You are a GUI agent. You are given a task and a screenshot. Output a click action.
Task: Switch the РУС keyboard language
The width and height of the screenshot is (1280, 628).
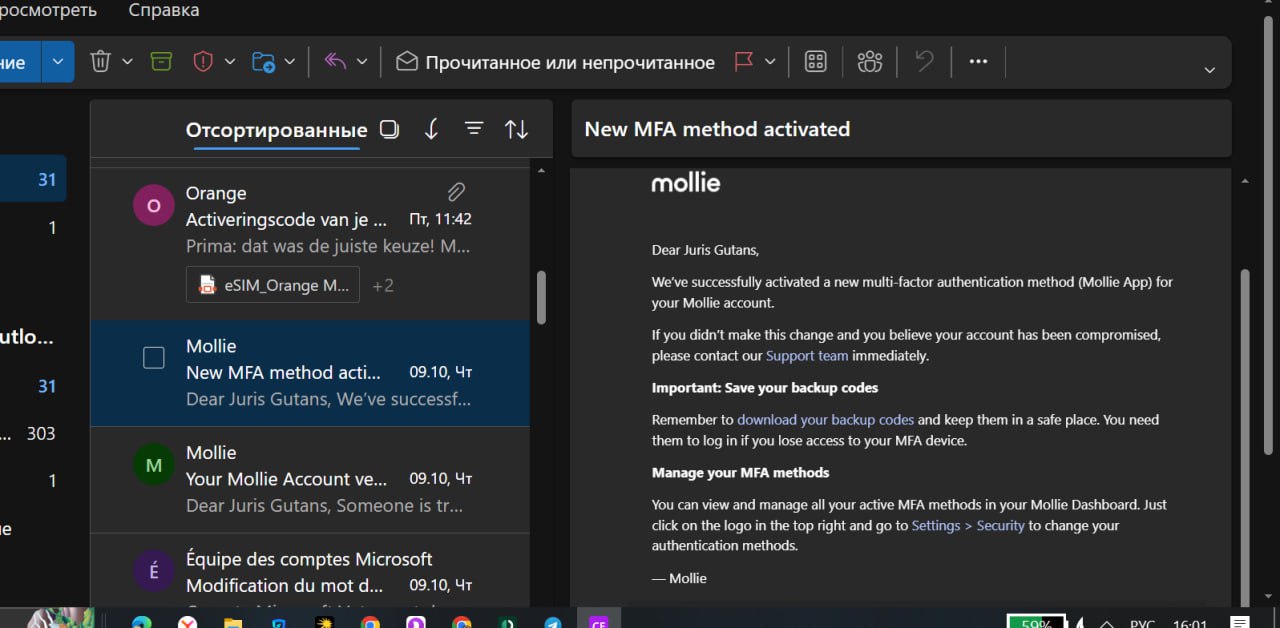click(1142, 622)
